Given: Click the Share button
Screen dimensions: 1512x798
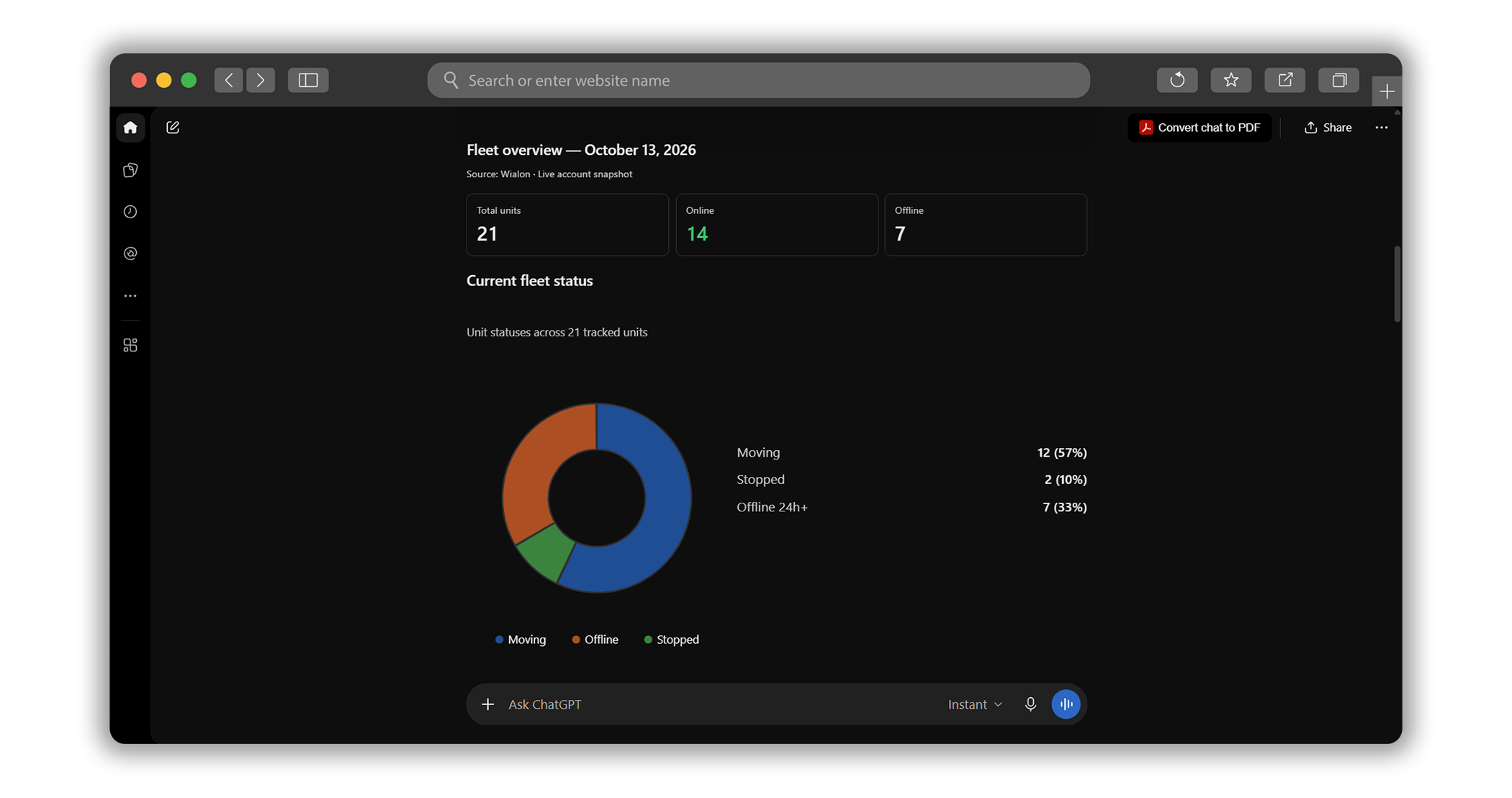Looking at the screenshot, I should pyautogui.click(x=1328, y=127).
